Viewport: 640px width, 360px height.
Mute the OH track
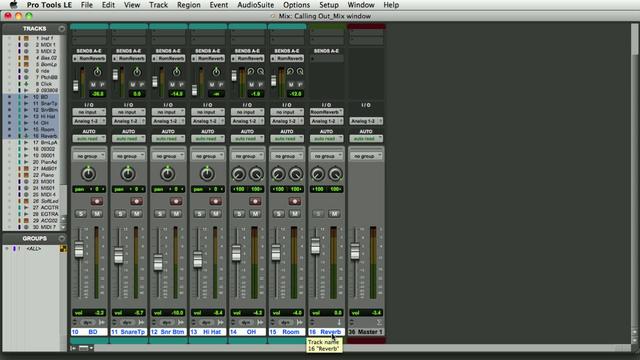(x=255, y=214)
